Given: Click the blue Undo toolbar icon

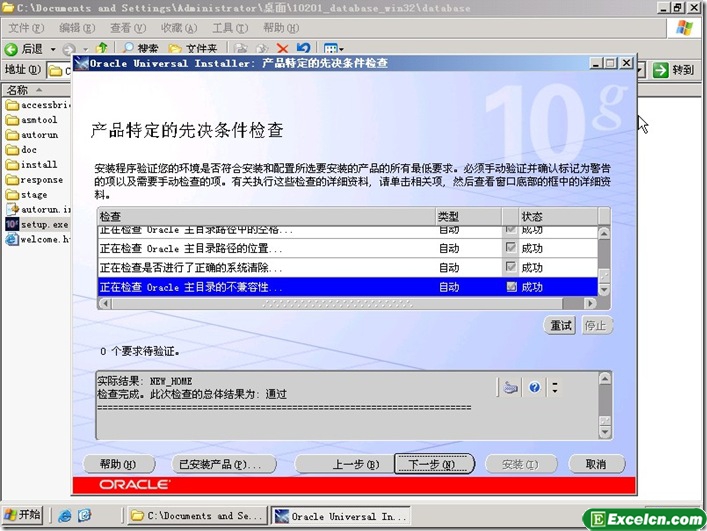Looking at the screenshot, I should pos(303,48).
